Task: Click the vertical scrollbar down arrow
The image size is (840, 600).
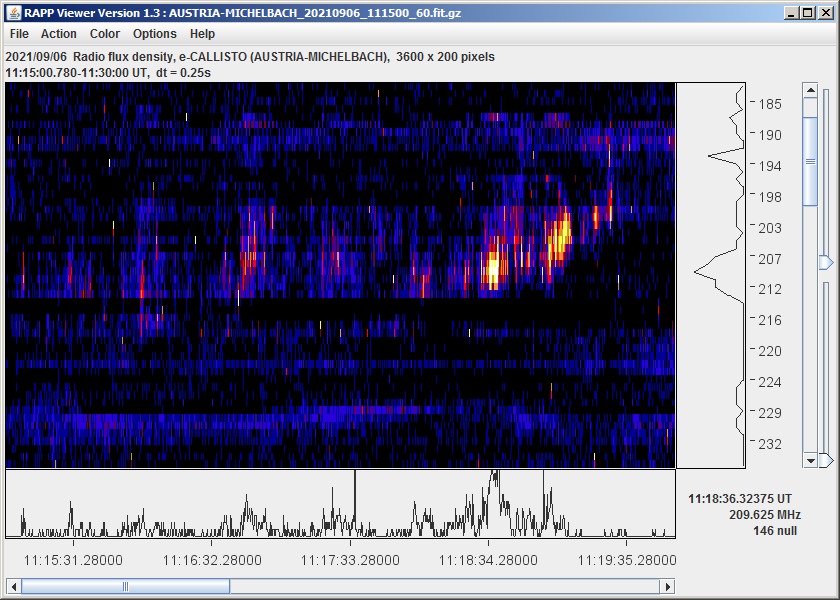Action: 811,461
